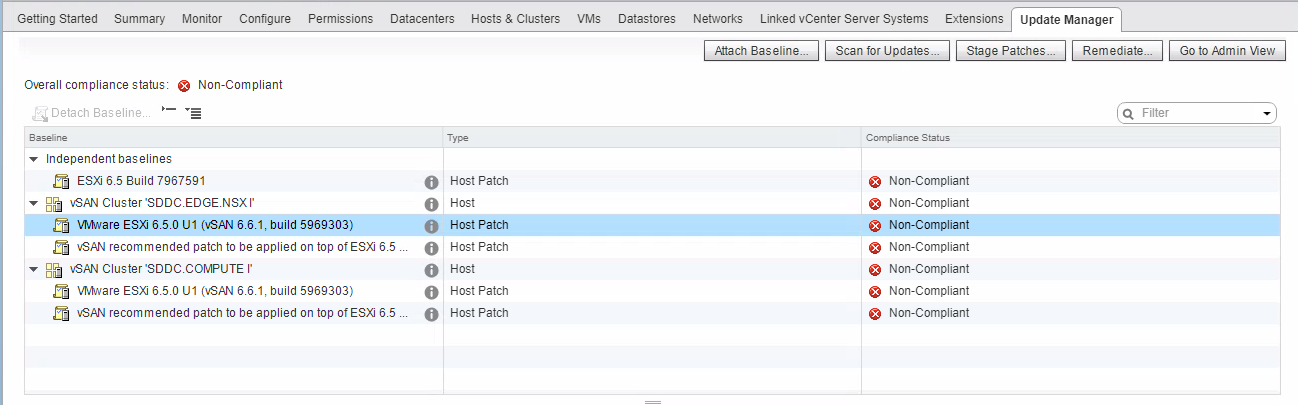Click the Expand All tree icon
1298x405 pixels.
pyautogui.click(x=194, y=113)
